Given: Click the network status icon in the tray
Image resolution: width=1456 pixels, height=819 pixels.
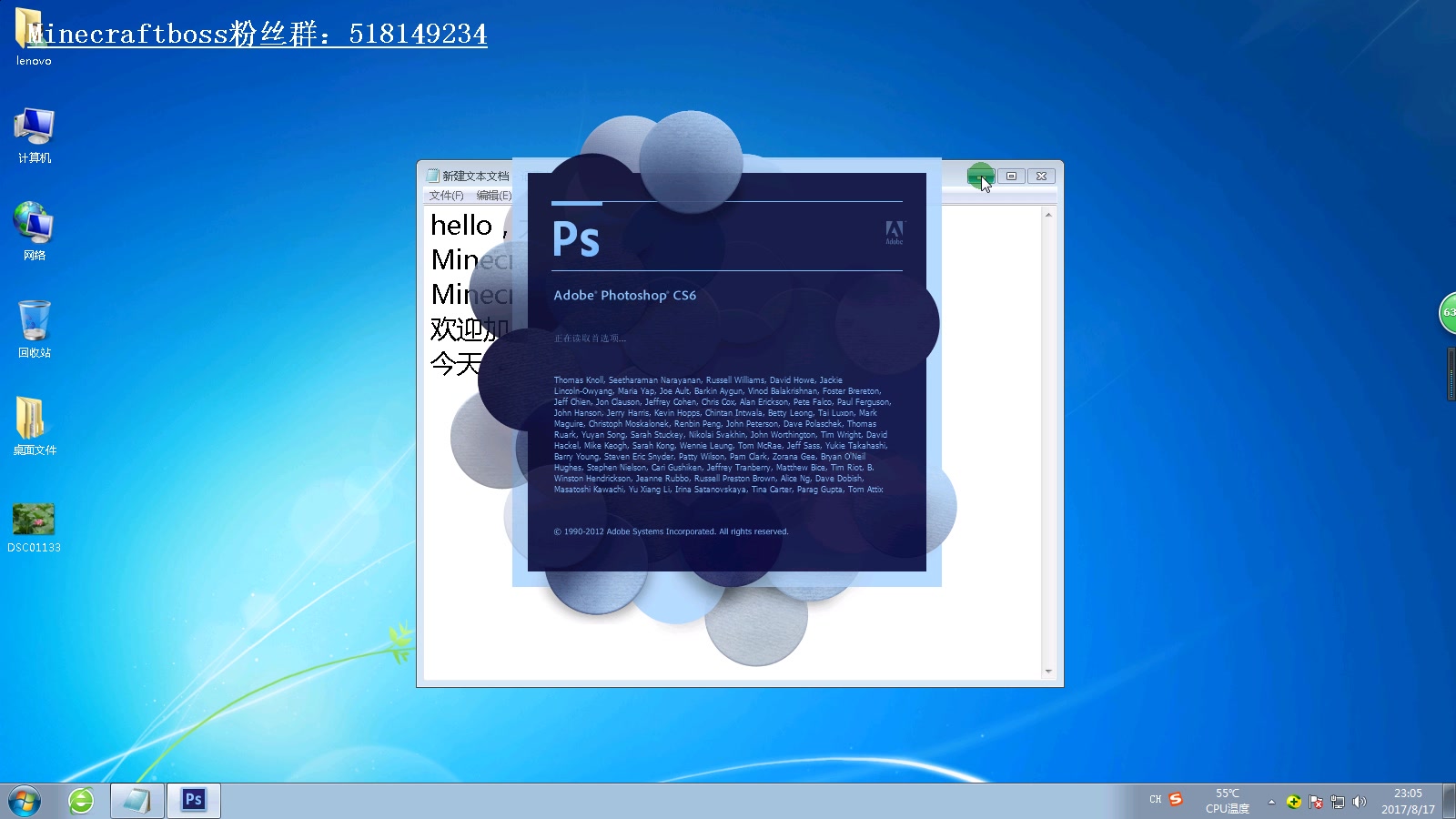Looking at the screenshot, I should [1337, 800].
